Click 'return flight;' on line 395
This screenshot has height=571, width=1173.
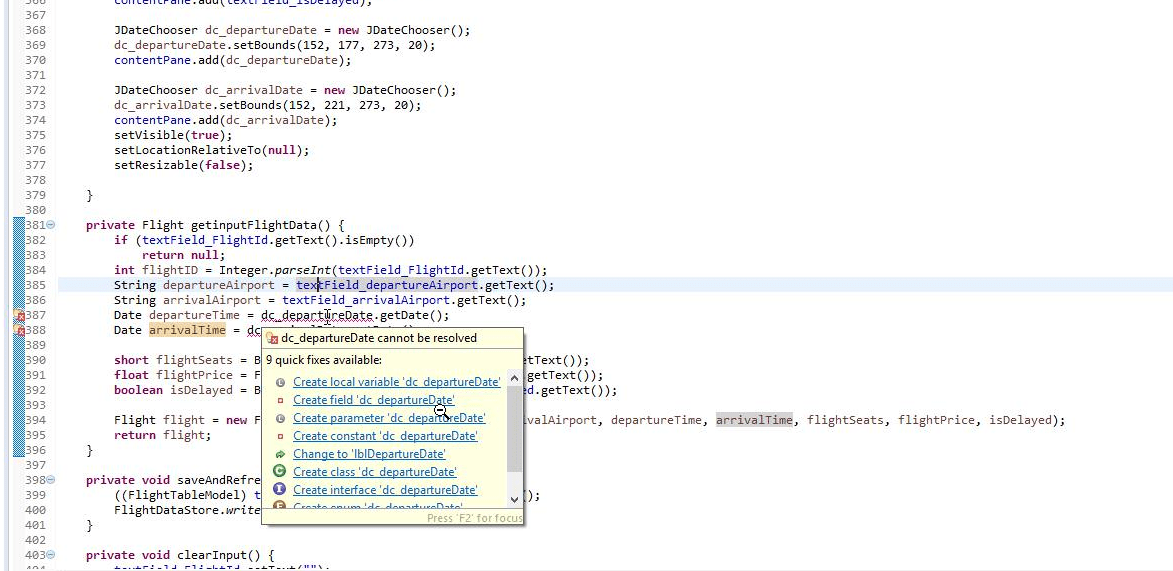(x=163, y=435)
